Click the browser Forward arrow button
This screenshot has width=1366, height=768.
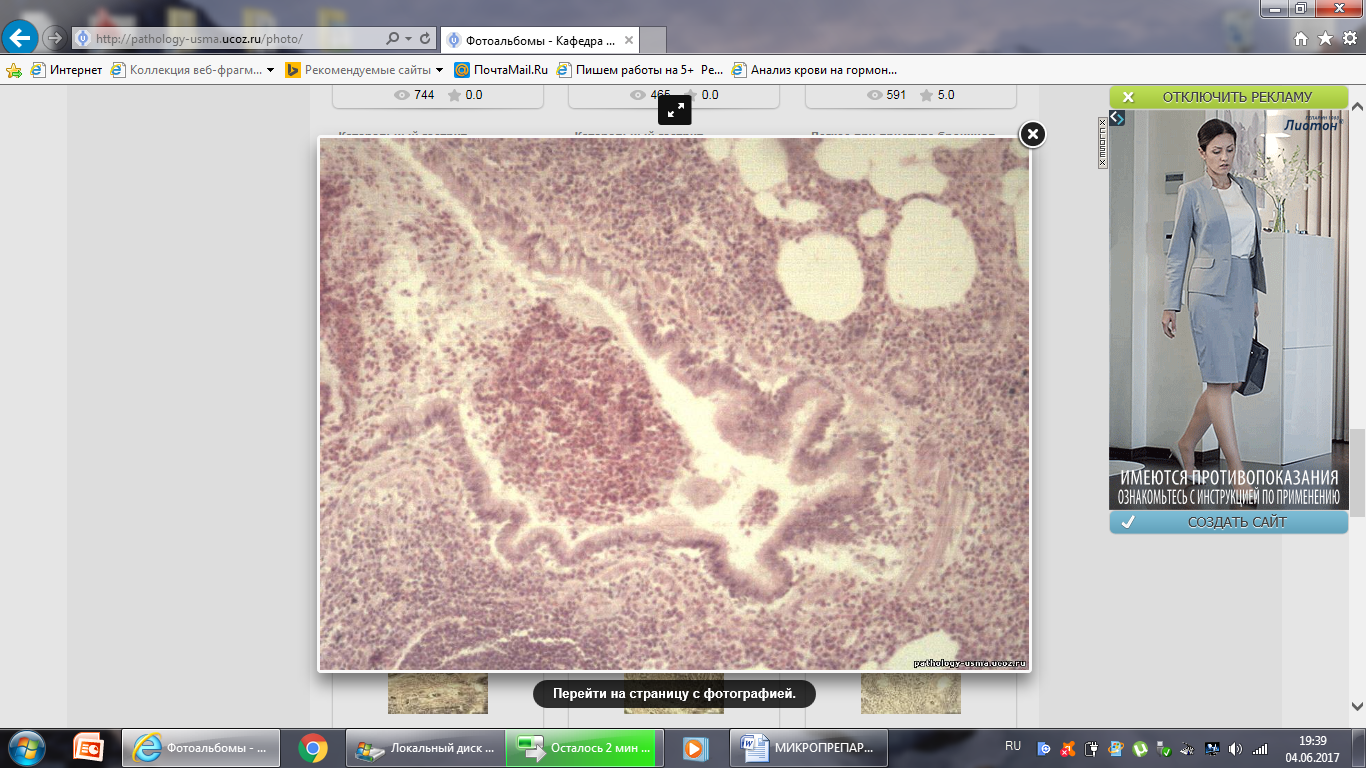54,39
